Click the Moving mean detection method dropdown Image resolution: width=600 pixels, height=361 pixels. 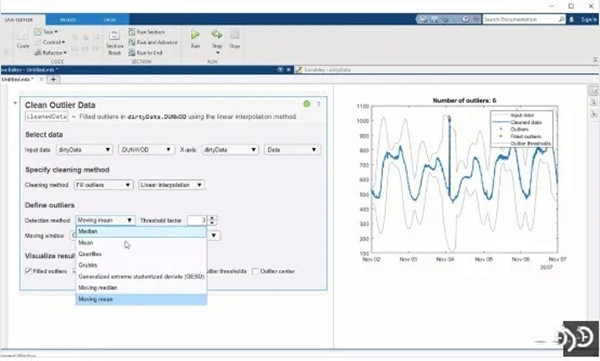105,220
